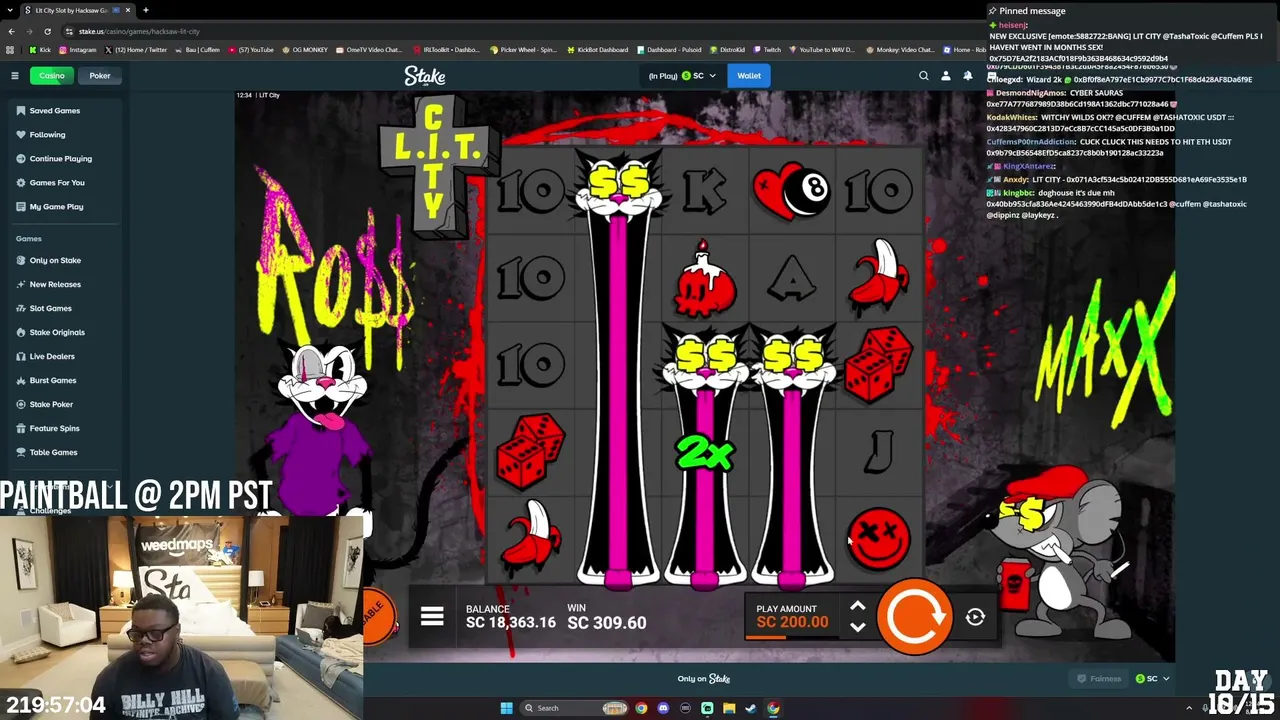Open the Stake search icon
The image size is (1280, 720).
(924, 76)
